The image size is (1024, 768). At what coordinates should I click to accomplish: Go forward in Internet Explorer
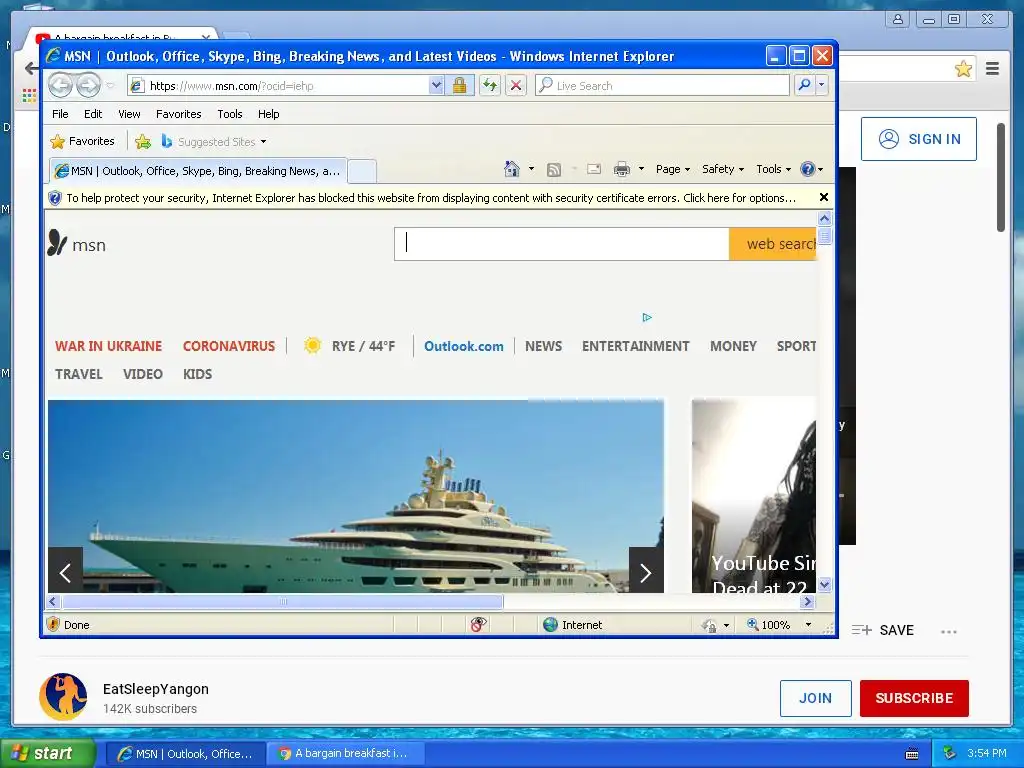[88, 85]
